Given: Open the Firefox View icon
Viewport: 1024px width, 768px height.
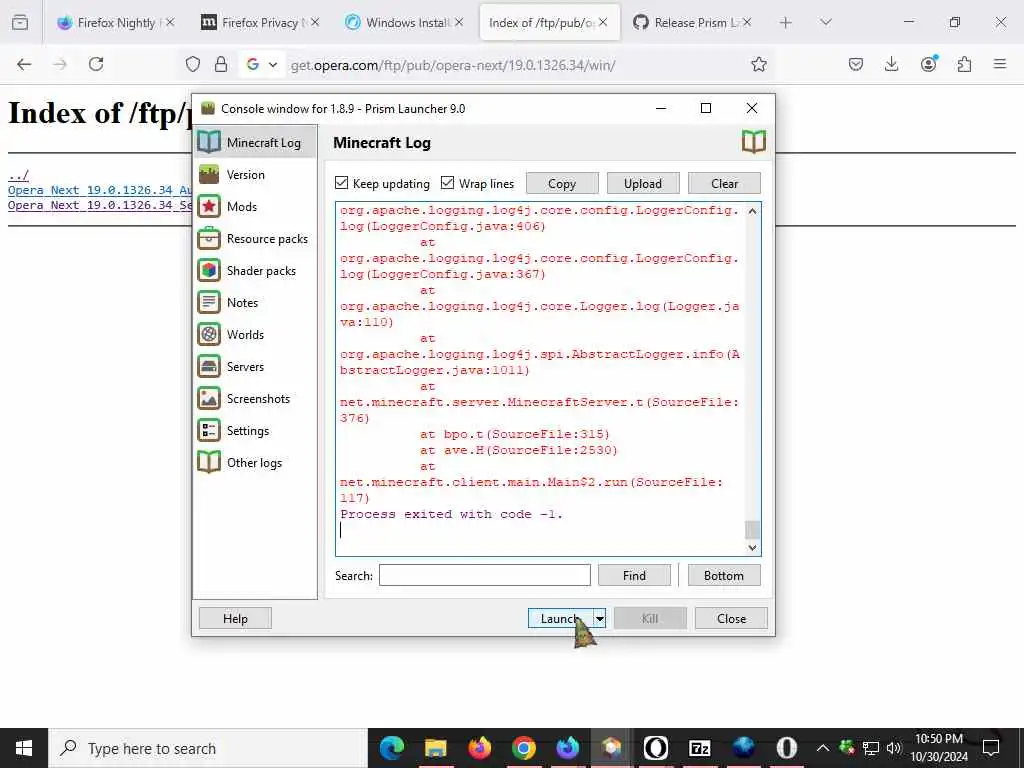Looking at the screenshot, I should (x=20, y=22).
